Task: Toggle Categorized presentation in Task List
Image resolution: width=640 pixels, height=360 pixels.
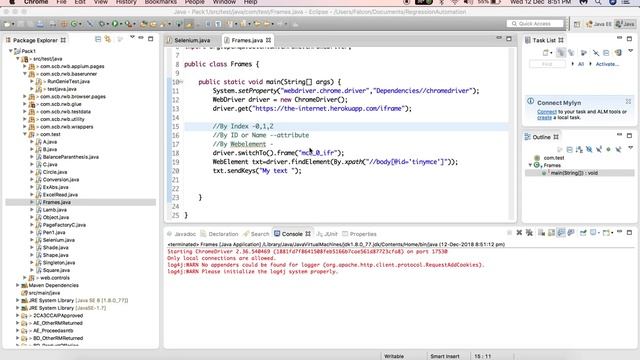Action: click(561, 53)
